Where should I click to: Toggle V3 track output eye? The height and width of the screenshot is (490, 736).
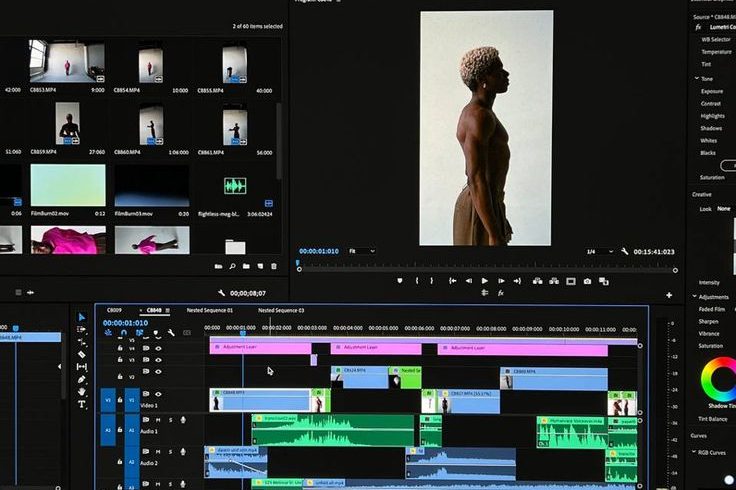pos(159,360)
